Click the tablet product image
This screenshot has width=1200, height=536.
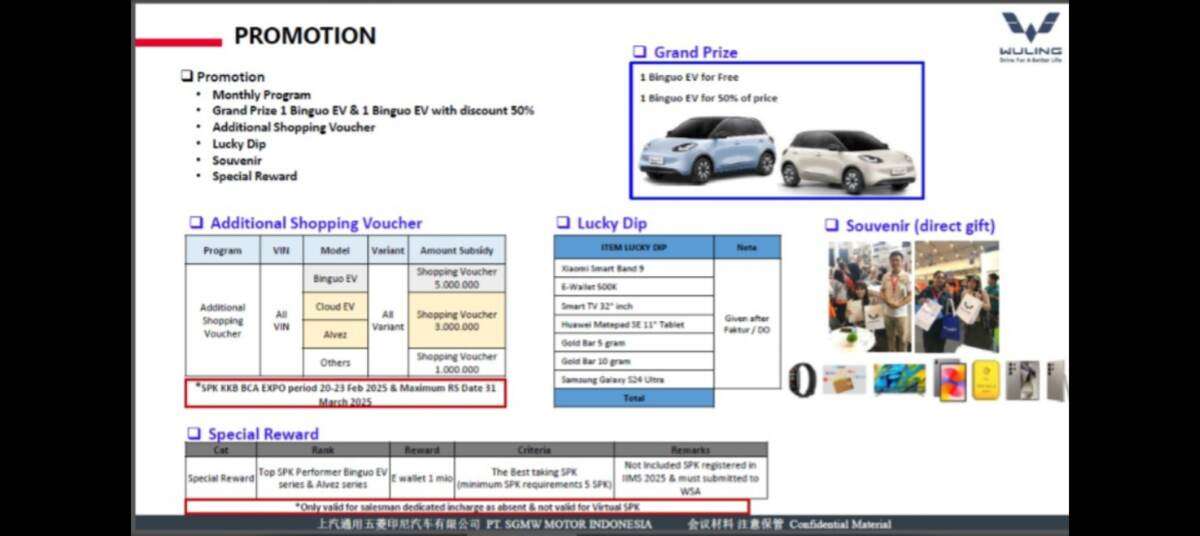coord(950,380)
